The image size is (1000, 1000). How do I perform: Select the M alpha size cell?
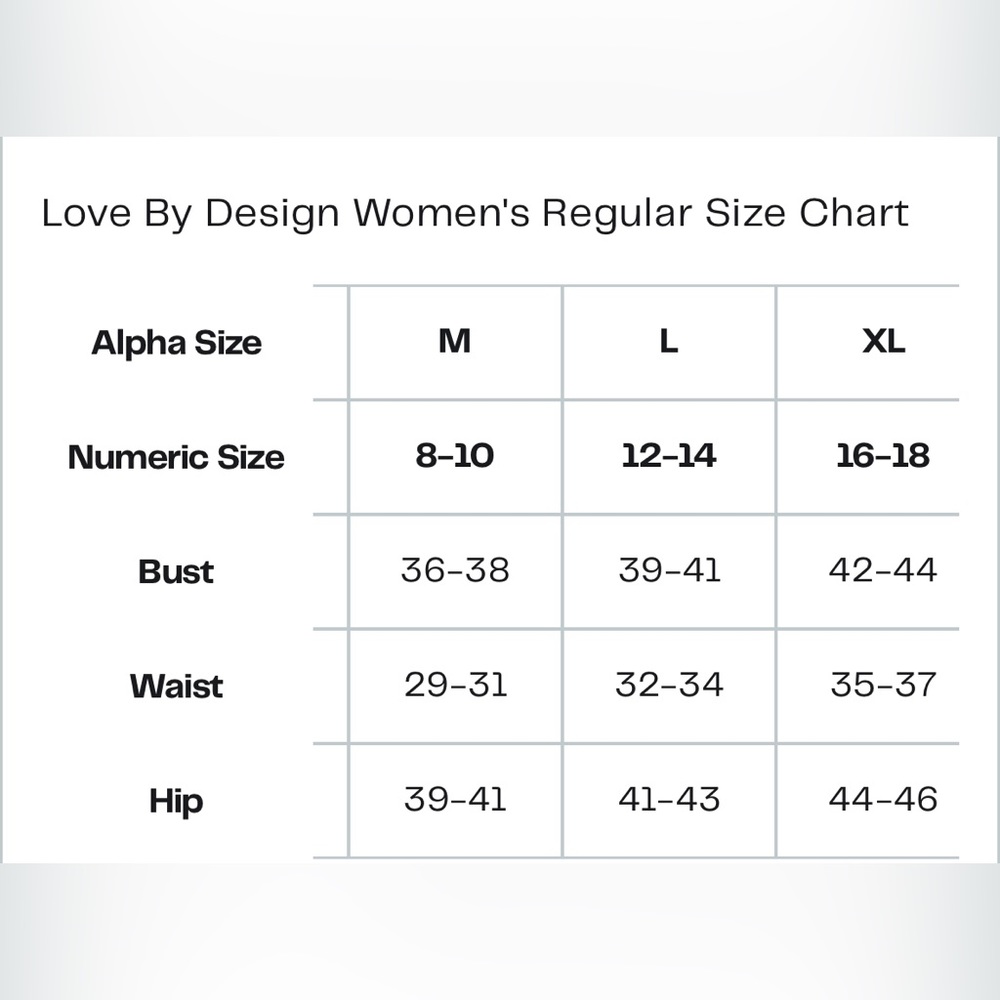pos(455,341)
